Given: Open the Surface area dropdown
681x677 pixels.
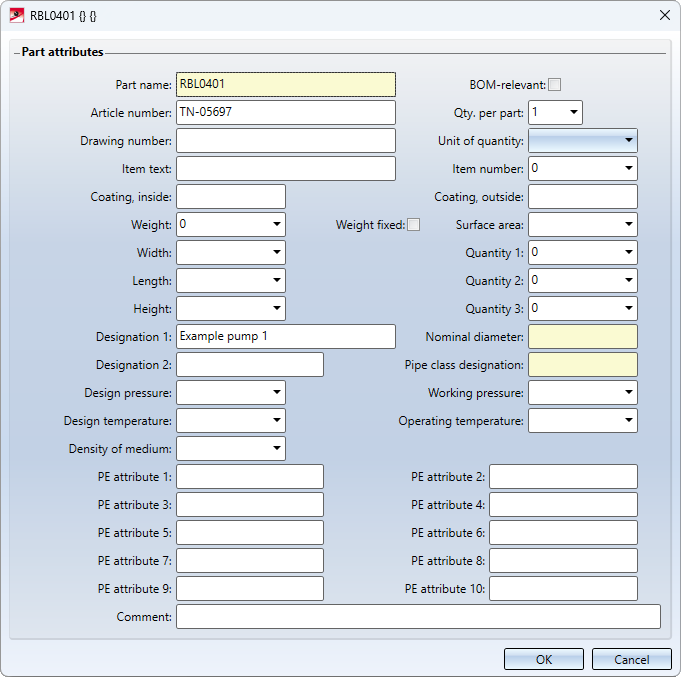Looking at the screenshot, I should pyautogui.click(x=628, y=225).
